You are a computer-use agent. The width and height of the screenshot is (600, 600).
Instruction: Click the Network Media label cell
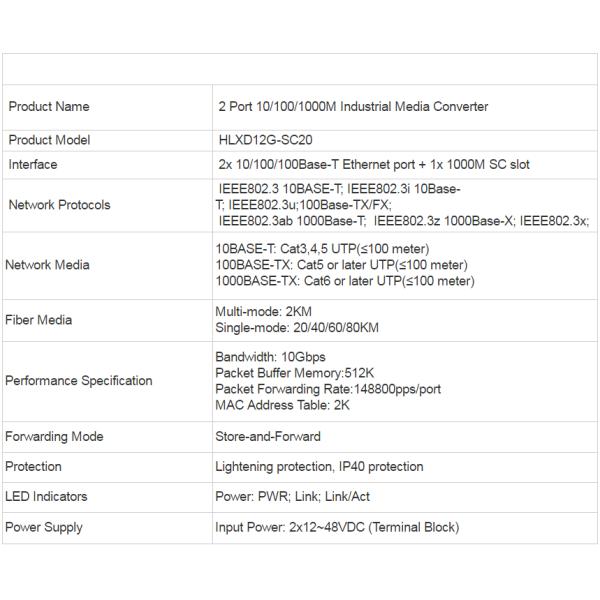[47, 265]
